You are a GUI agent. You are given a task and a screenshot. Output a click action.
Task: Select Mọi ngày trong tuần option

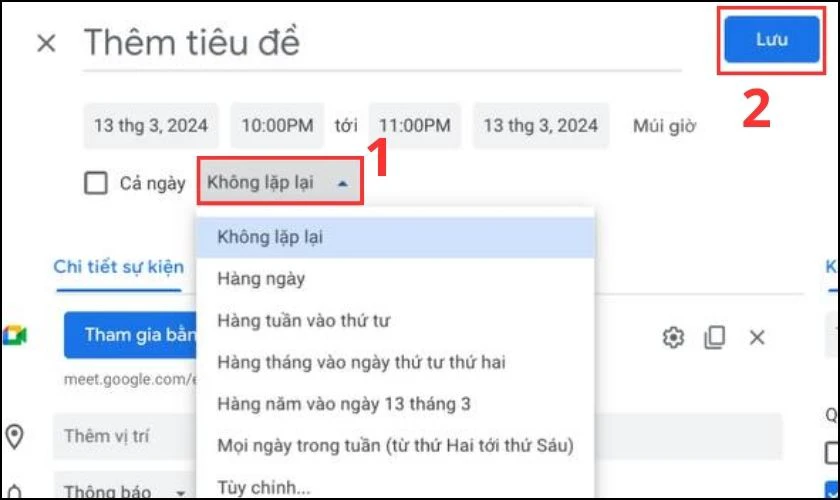coord(395,445)
